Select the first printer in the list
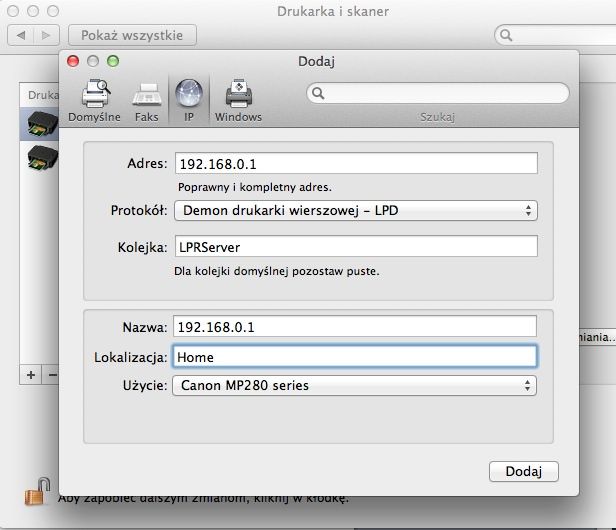This screenshot has width=616, height=530. pos(39,124)
